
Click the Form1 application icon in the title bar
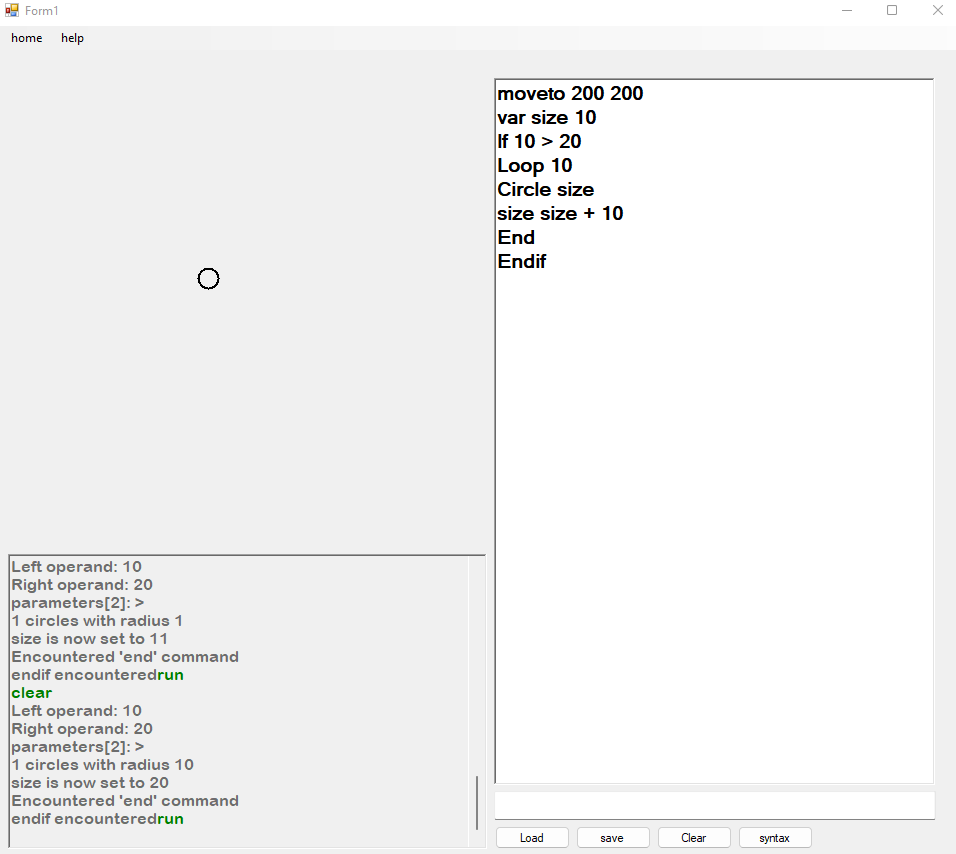14,10
